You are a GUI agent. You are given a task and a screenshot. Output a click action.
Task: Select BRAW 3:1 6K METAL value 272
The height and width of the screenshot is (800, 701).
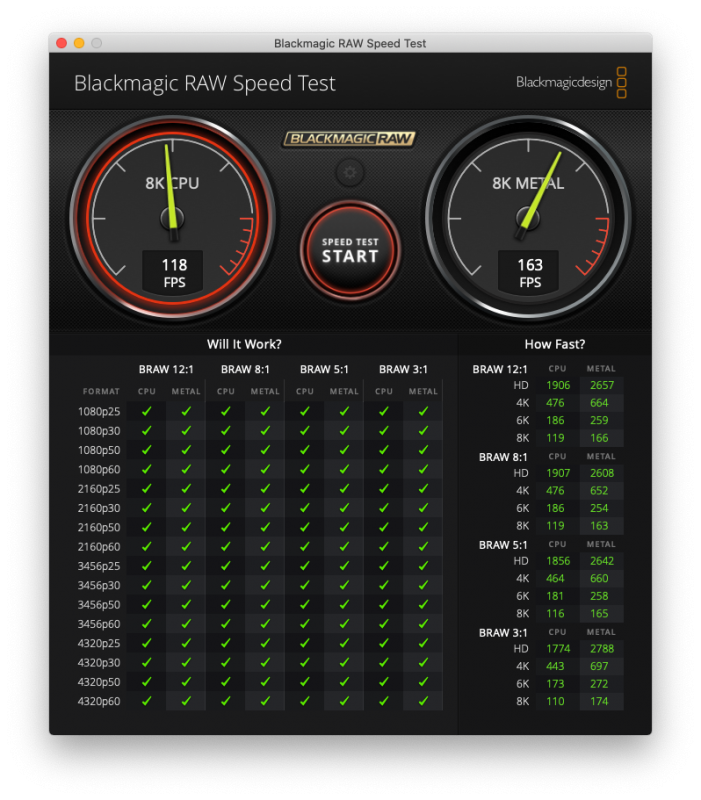[599, 684]
